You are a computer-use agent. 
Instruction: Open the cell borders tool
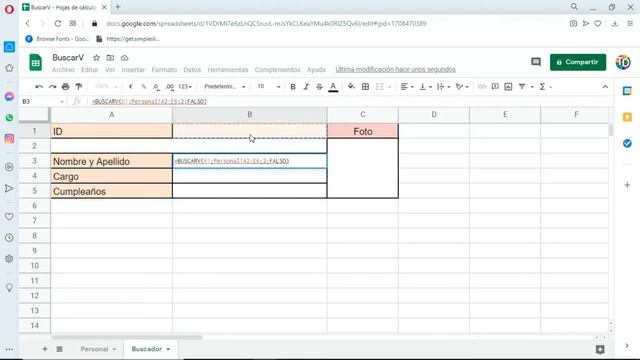coord(365,87)
